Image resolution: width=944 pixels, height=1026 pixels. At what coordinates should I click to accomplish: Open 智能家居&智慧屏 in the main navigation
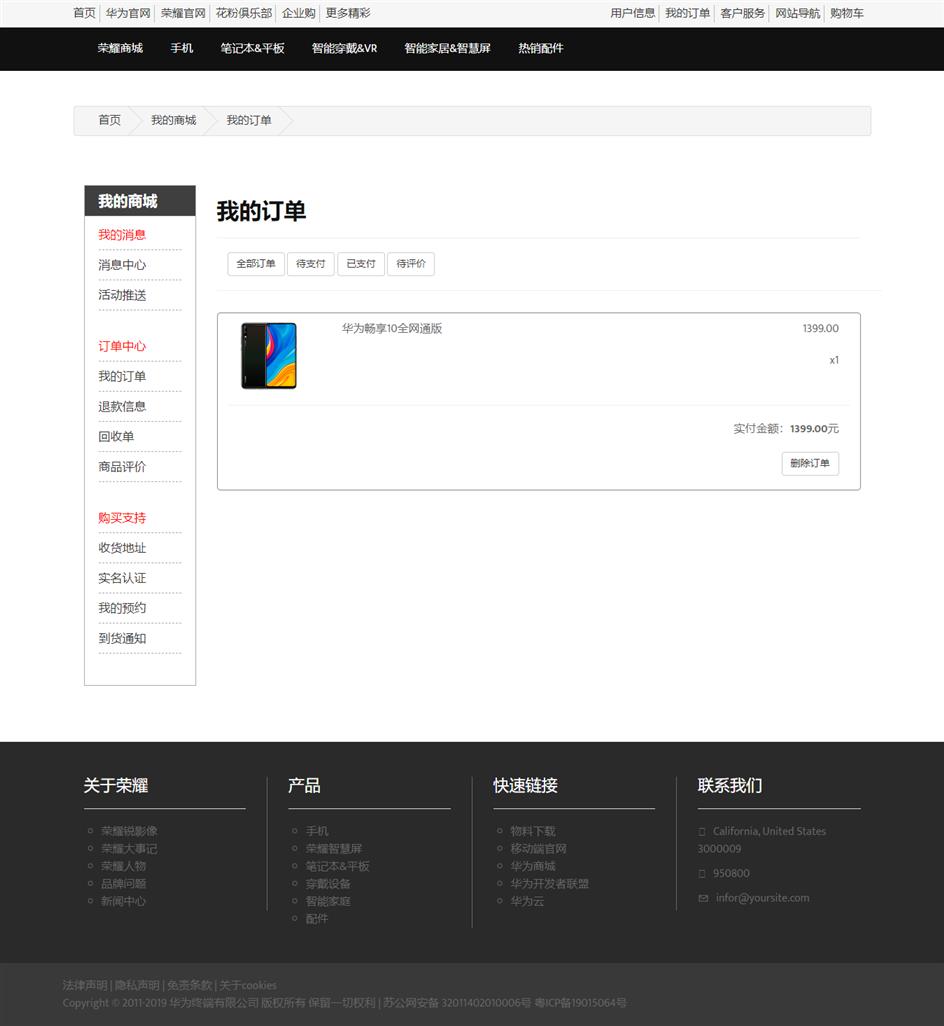(x=447, y=48)
